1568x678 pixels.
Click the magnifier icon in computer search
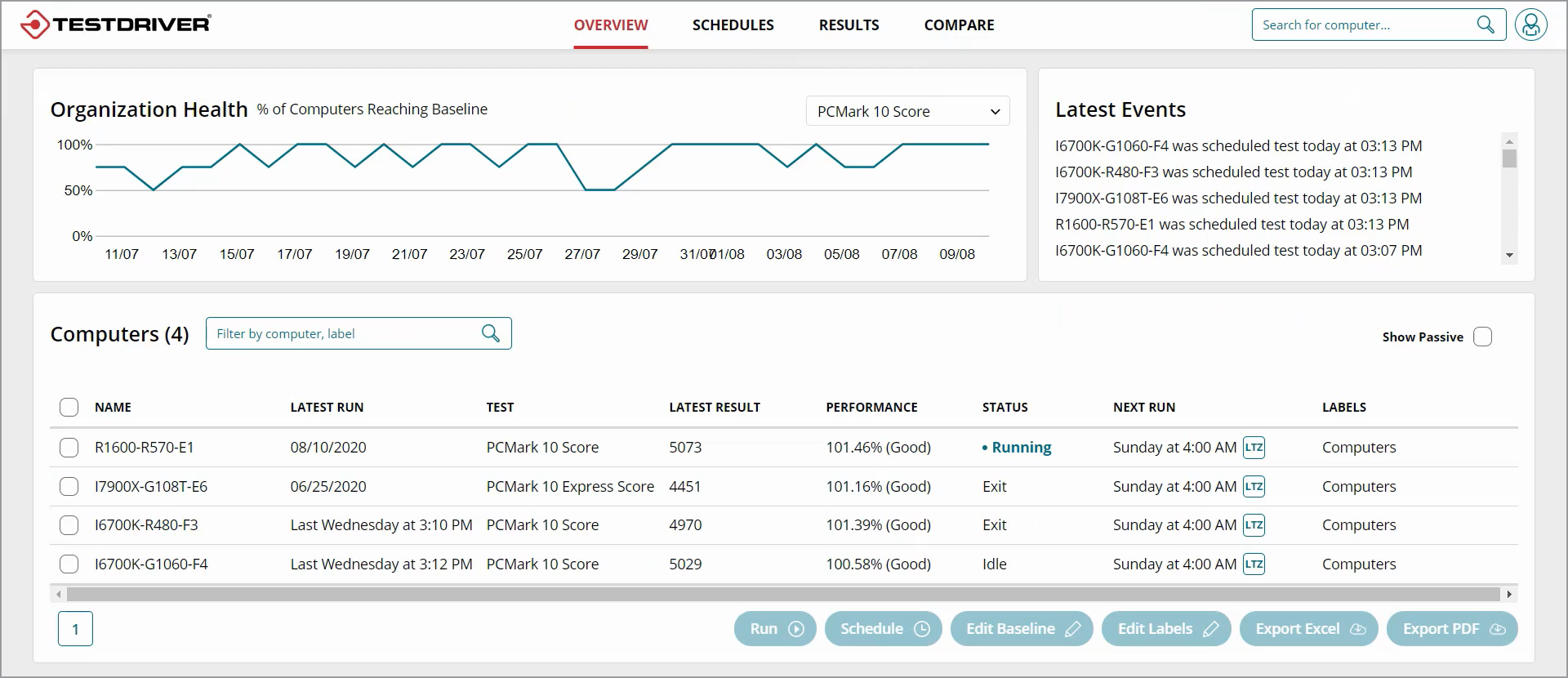click(x=1486, y=25)
